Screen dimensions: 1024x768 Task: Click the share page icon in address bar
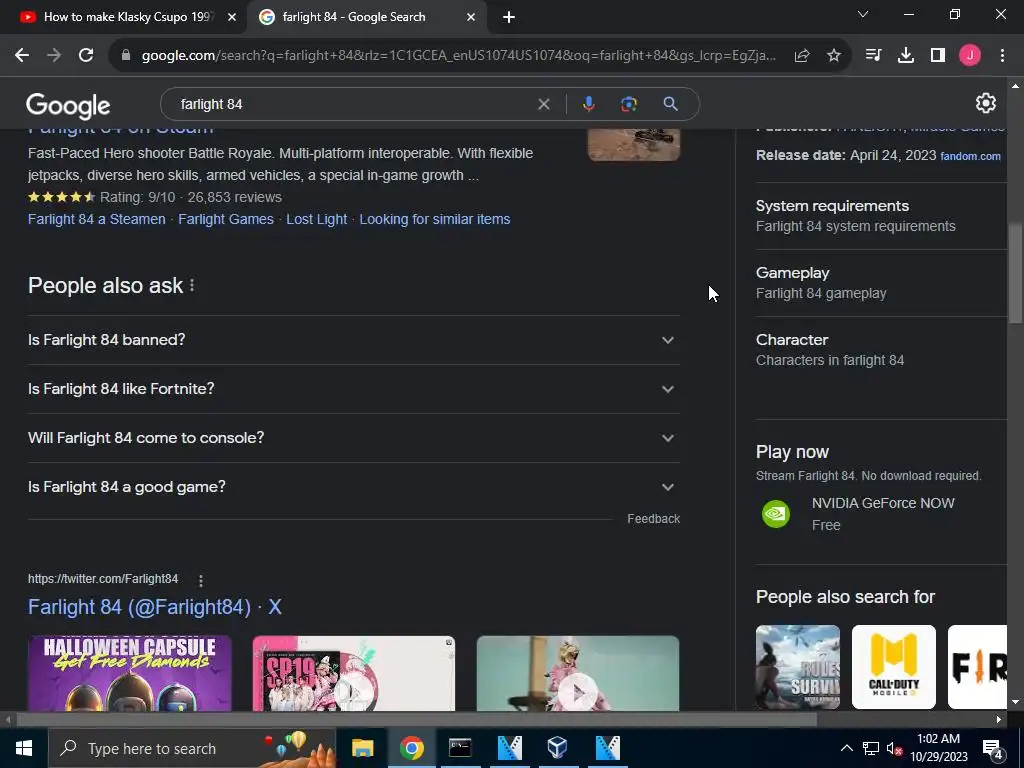pos(802,56)
